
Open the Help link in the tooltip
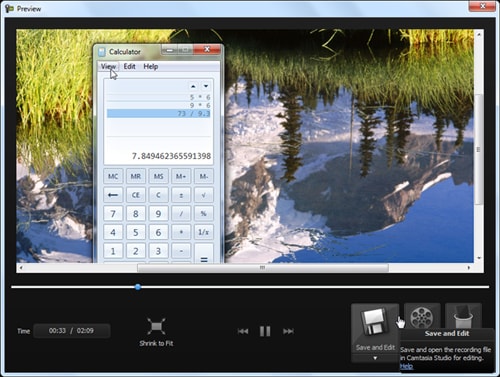(406, 366)
